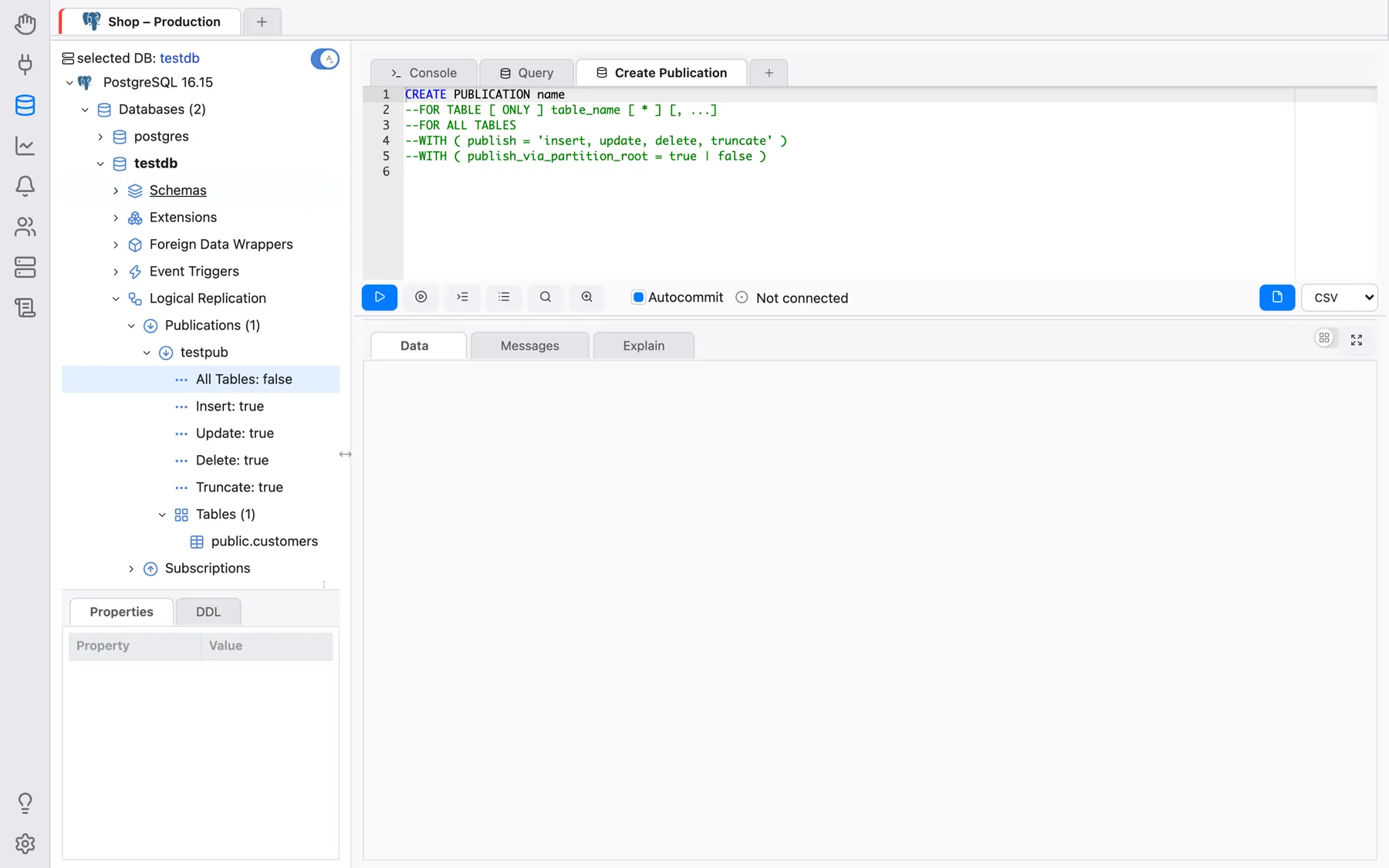Image resolution: width=1389 pixels, height=868 pixels.
Task: Click the search magnifier icon
Action: 546,297
